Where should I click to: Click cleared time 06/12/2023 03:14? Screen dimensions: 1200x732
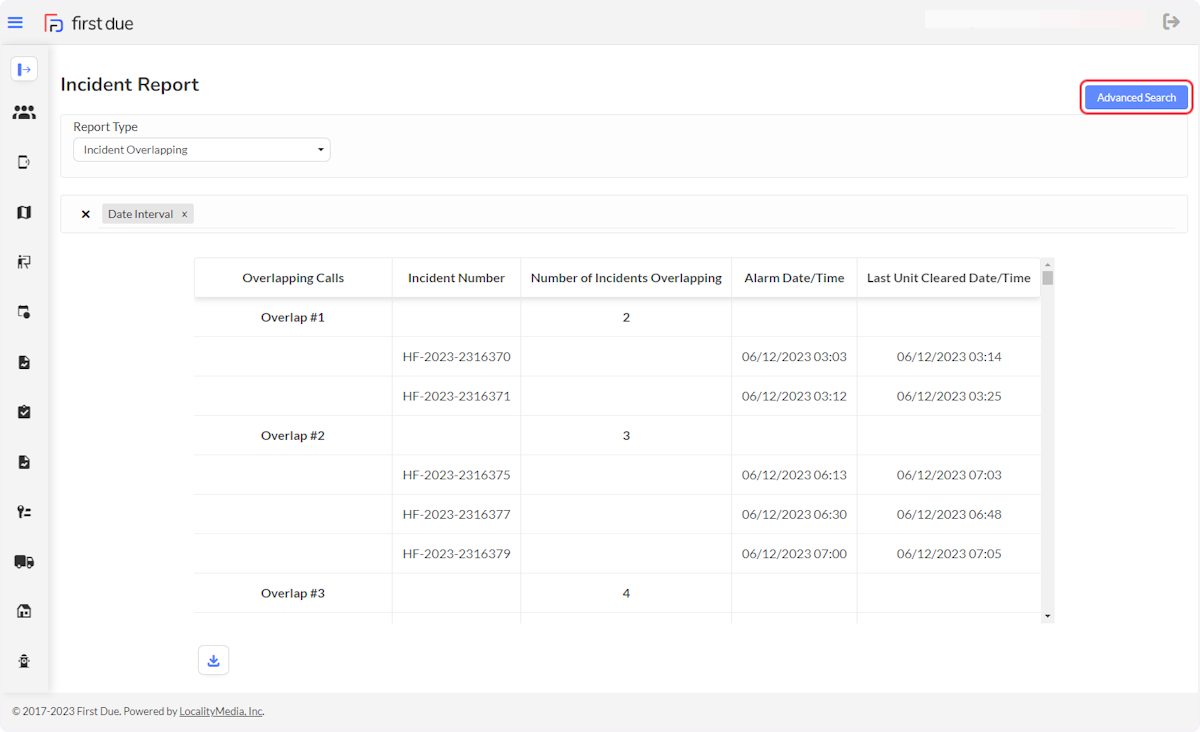[x=949, y=356]
